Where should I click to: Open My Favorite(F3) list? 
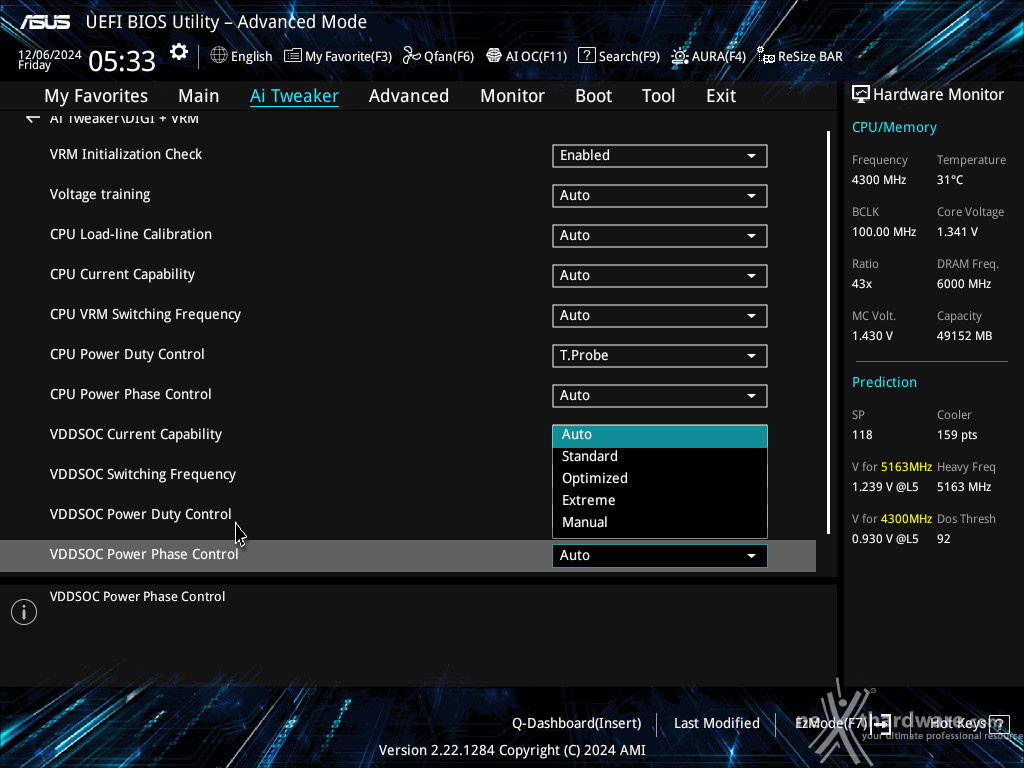click(x=338, y=56)
